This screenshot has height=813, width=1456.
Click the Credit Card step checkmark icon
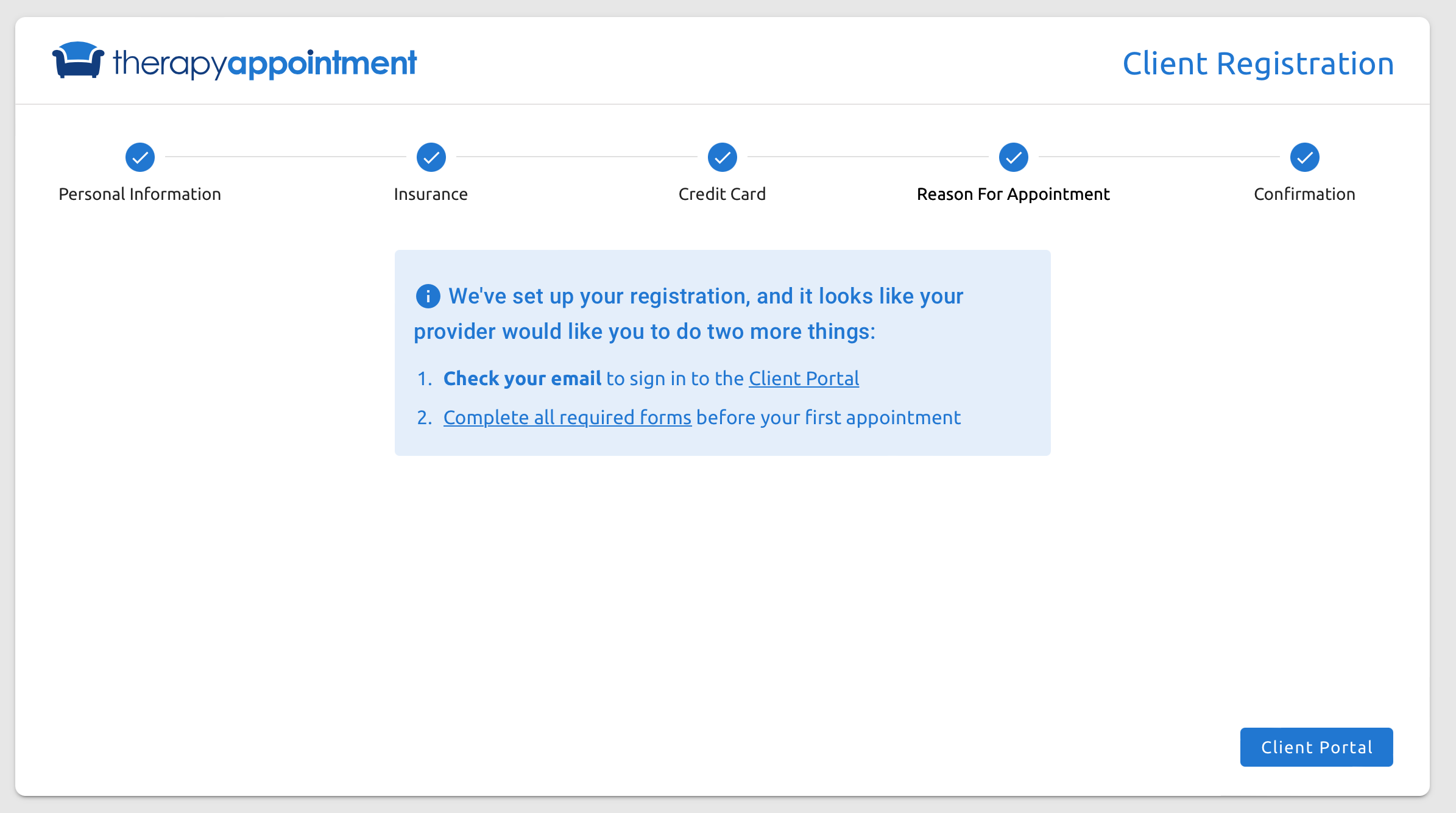pyautogui.click(x=722, y=157)
